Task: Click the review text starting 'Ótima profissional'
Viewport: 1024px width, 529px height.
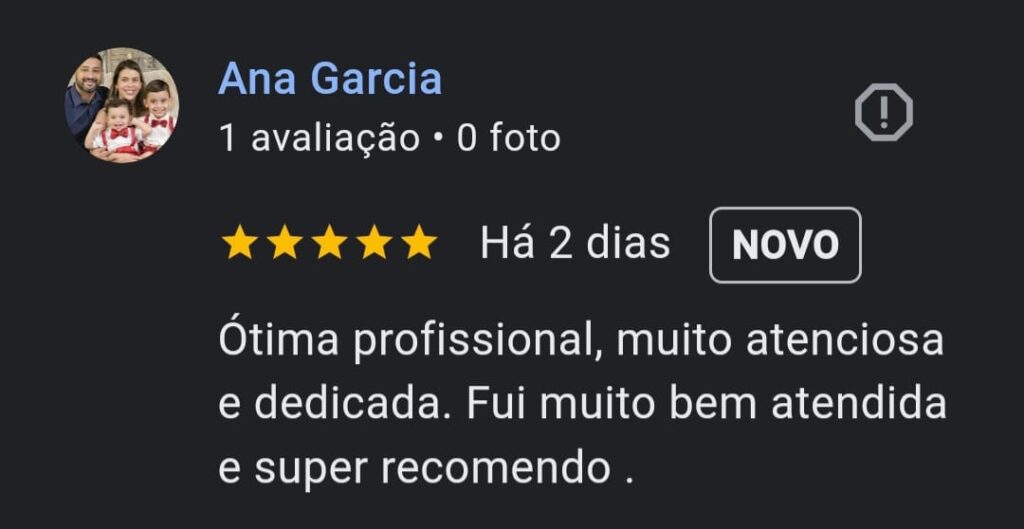Action: pyautogui.click(x=582, y=404)
